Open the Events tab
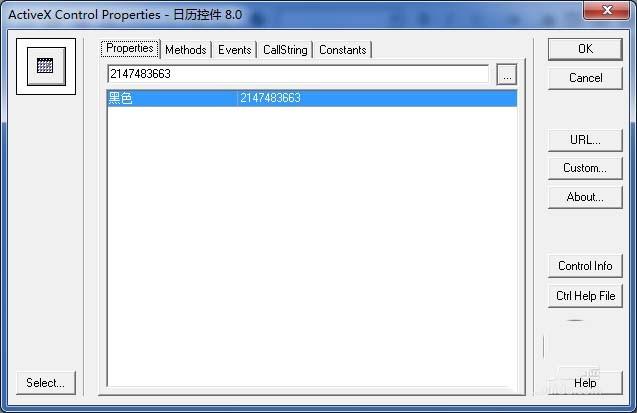This screenshot has width=637, height=413. click(x=234, y=50)
